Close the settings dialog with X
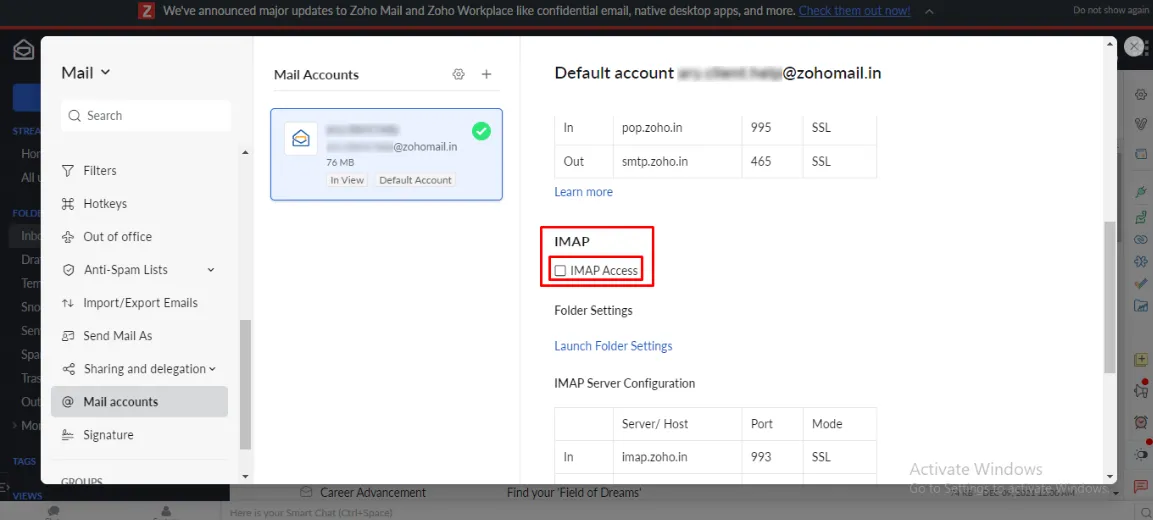The height and width of the screenshot is (520, 1153). (x=1134, y=47)
